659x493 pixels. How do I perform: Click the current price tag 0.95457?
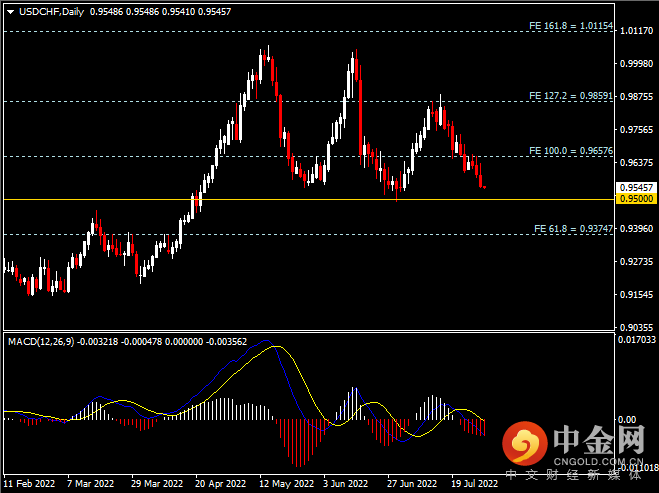tap(637, 187)
